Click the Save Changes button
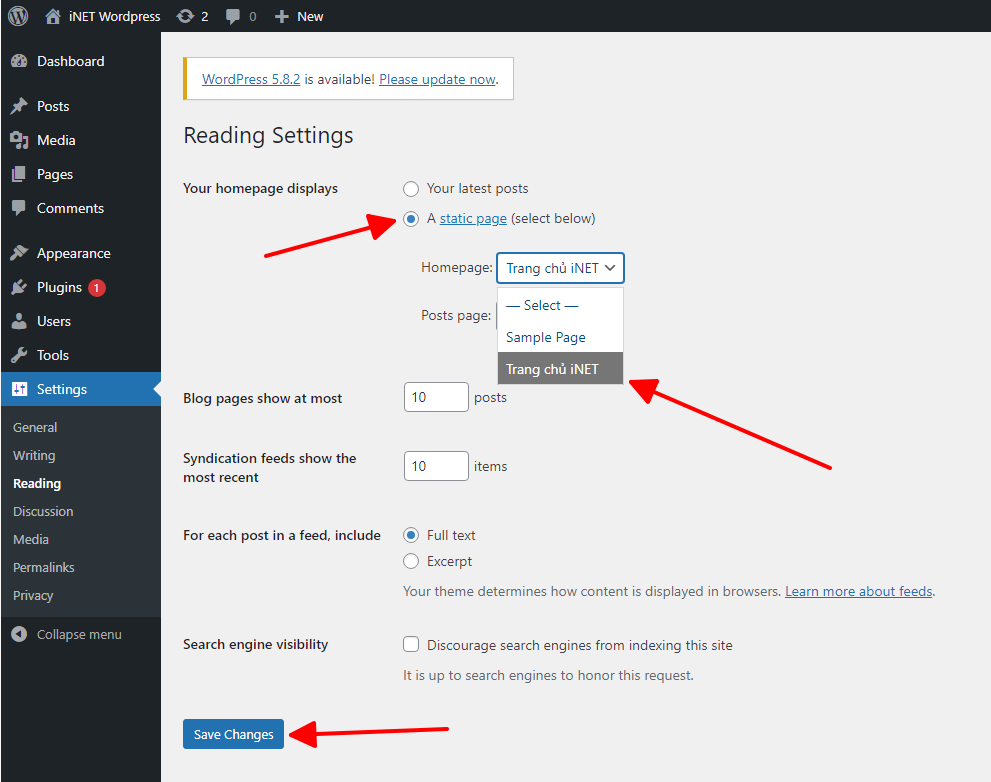991x782 pixels. (233, 734)
